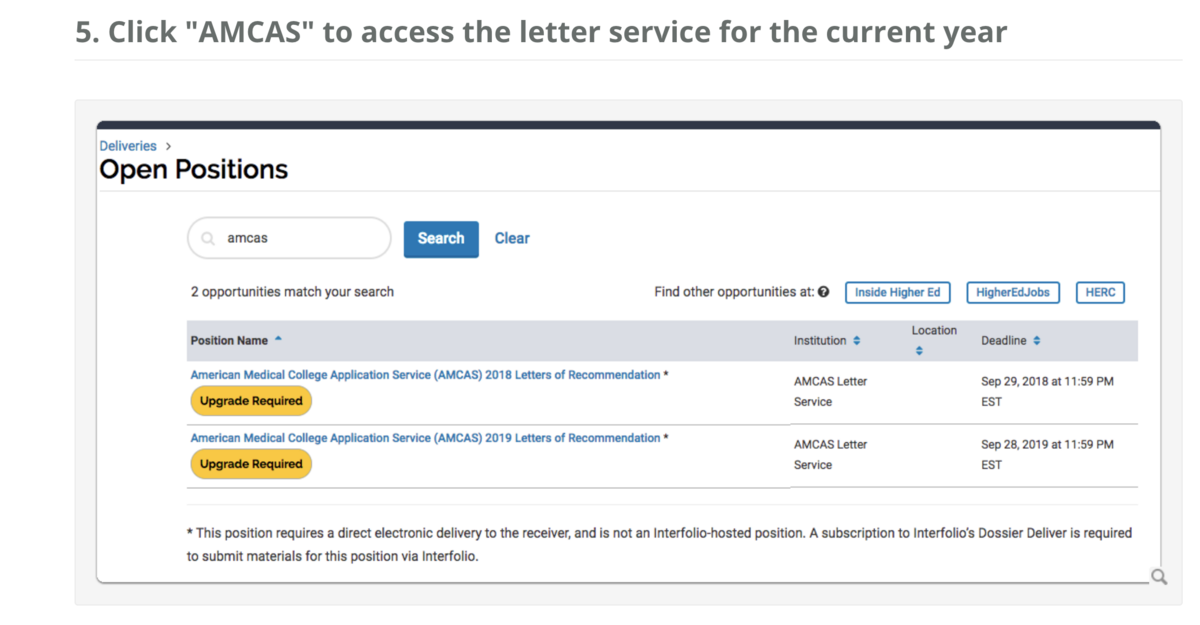Click Upgrade Required under the 2018 position
Screen dimensions: 1200x625
click(251, 401)
